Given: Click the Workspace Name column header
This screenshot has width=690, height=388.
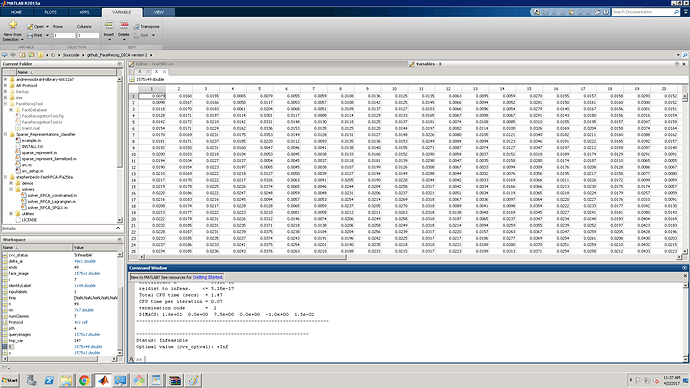Looking at the screenshot, I should (x=37, y=247).
